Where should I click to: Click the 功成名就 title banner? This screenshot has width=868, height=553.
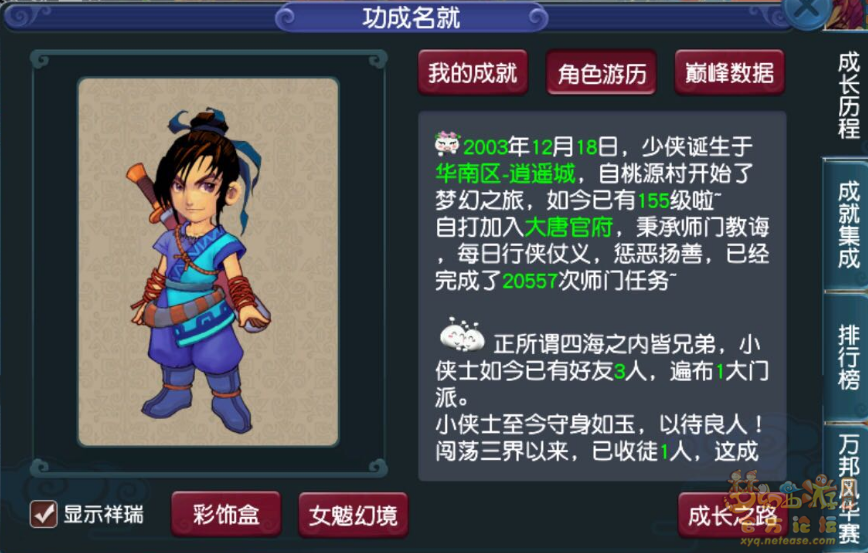[x=411, y=17]
